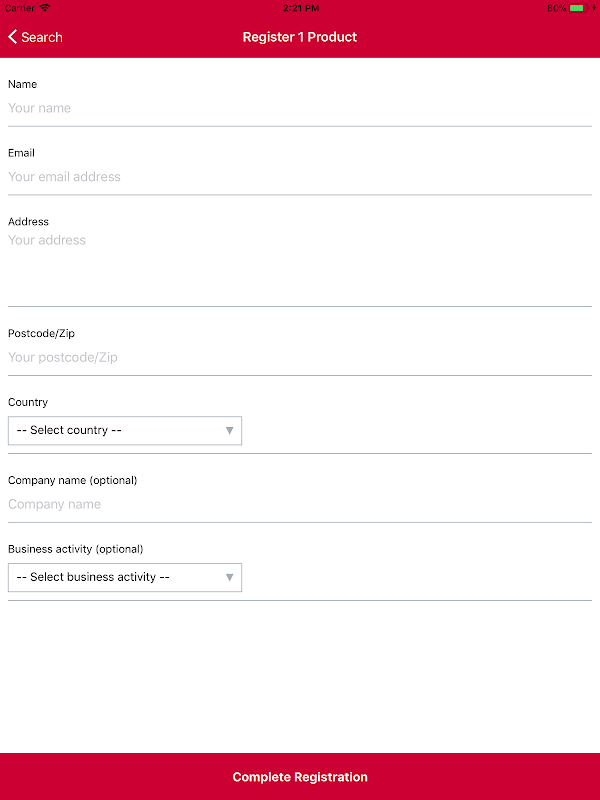Click the Country label text
Image resolution: width=600 pixels, height=800 pixels.
tap(28, 402)
